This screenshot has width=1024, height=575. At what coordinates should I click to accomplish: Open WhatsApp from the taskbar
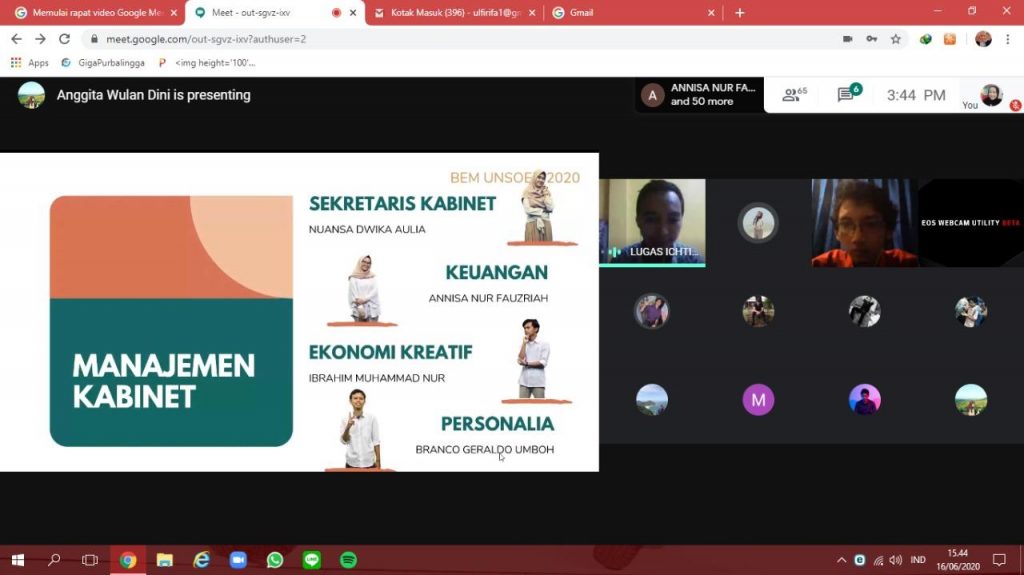(274, 560)
